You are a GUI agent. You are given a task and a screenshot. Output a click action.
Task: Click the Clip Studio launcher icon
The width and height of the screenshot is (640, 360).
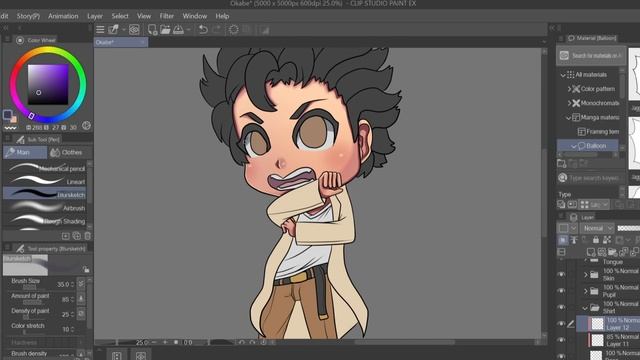pyautogui.click(x=134, y=29)
